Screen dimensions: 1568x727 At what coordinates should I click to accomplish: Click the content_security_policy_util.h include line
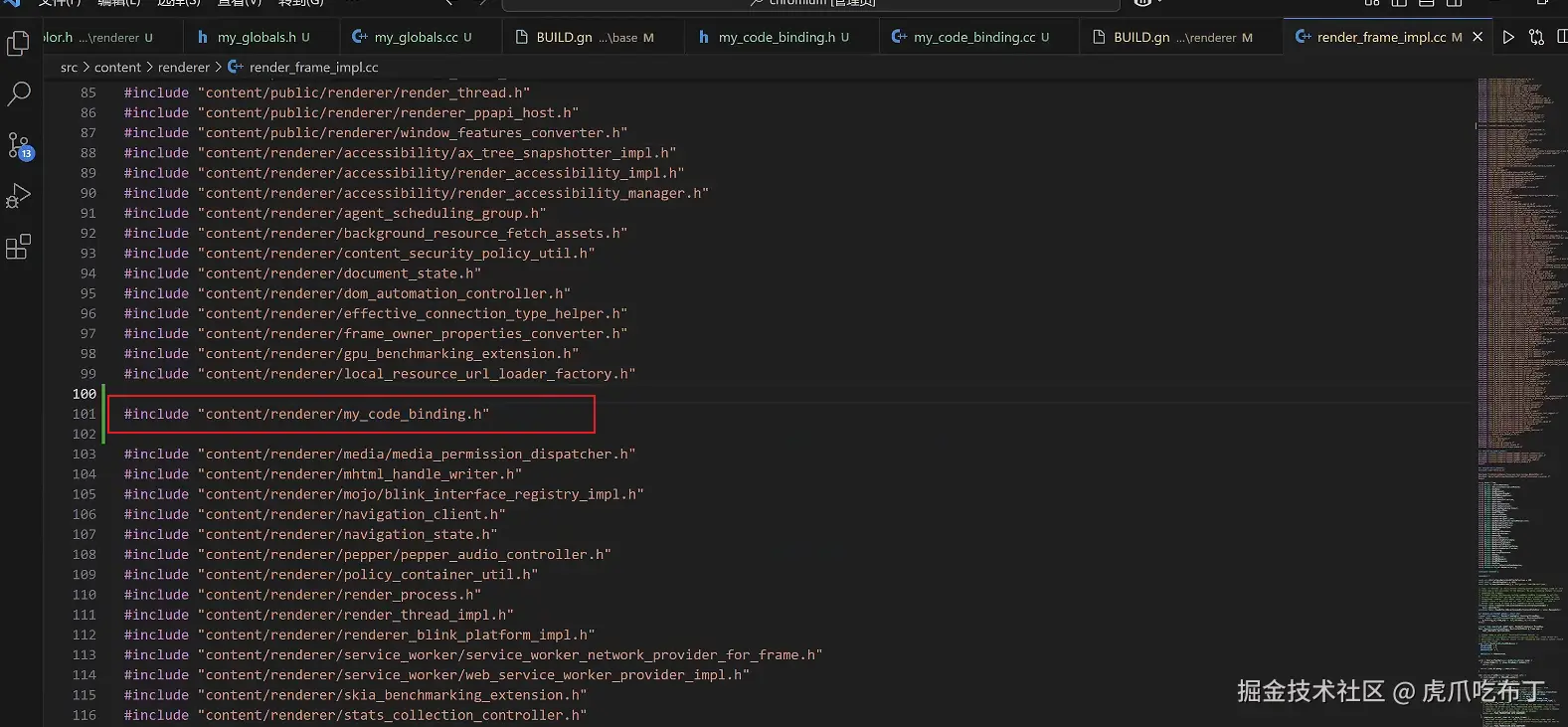[x=359, y=253]
